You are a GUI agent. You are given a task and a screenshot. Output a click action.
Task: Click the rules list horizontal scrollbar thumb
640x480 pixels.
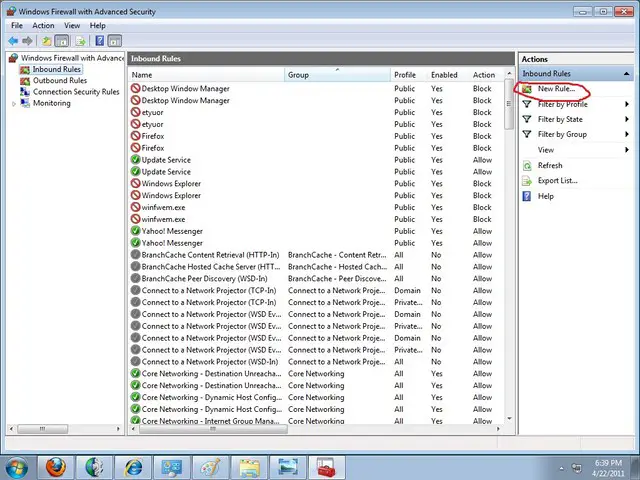click(x=213, y=429)
